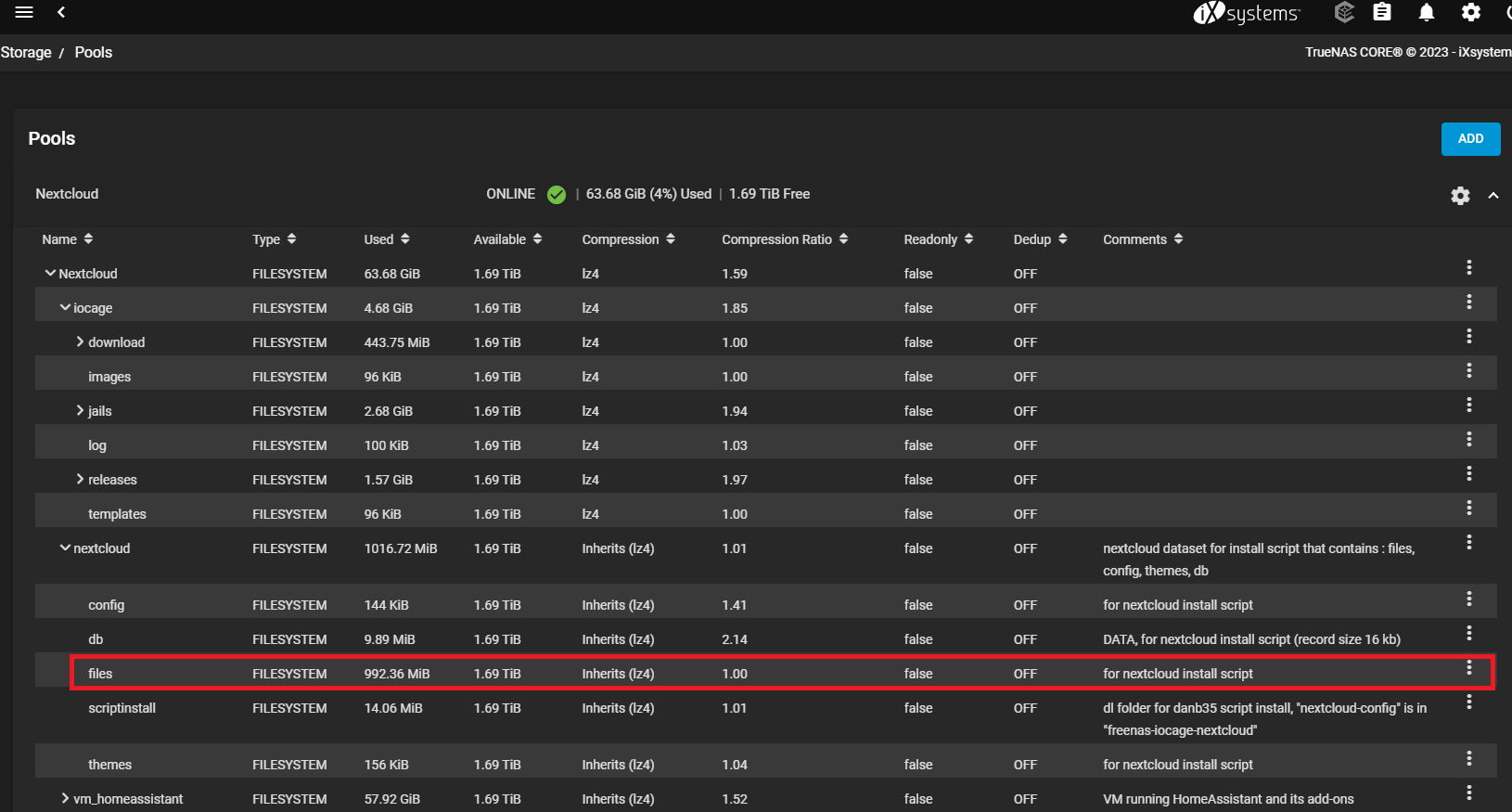
Task: Collapse the Nextcloud root dataset tree
Action: point(50,273)
